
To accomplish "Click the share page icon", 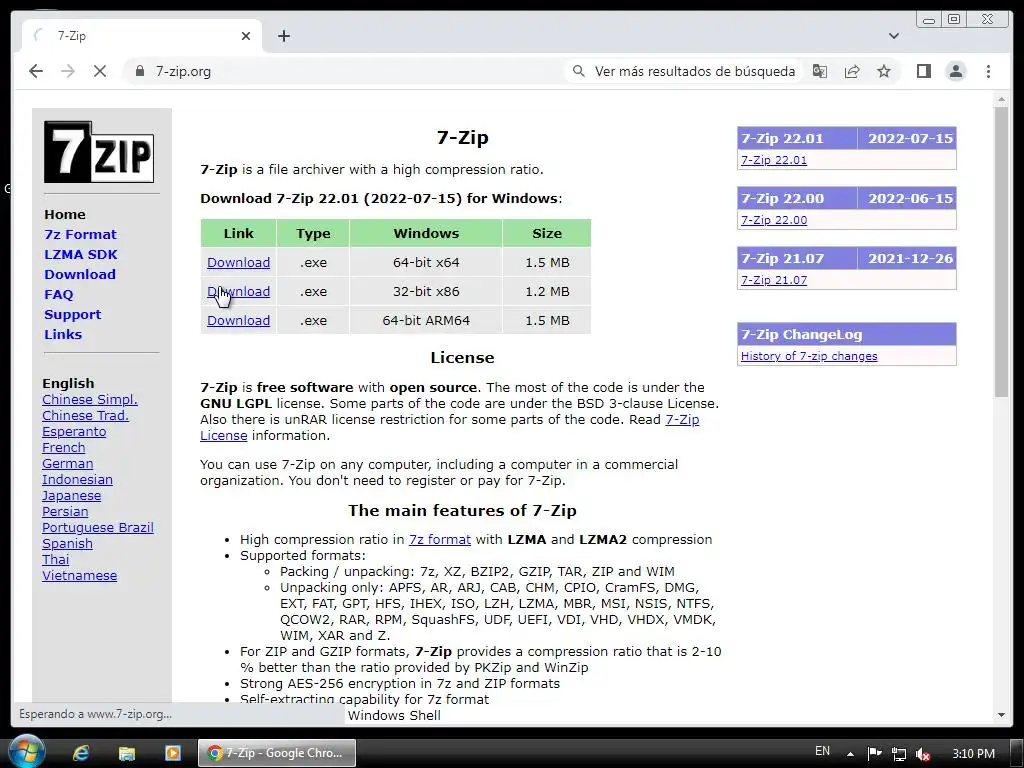I will click(852, 71).
